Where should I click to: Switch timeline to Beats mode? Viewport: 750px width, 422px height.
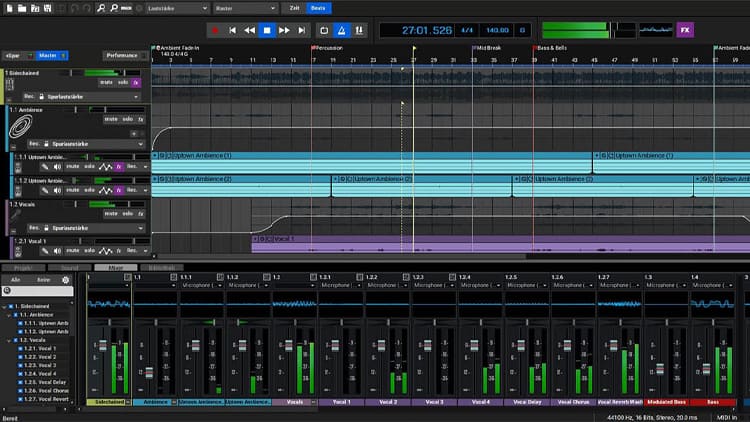[x=318, y=8]
